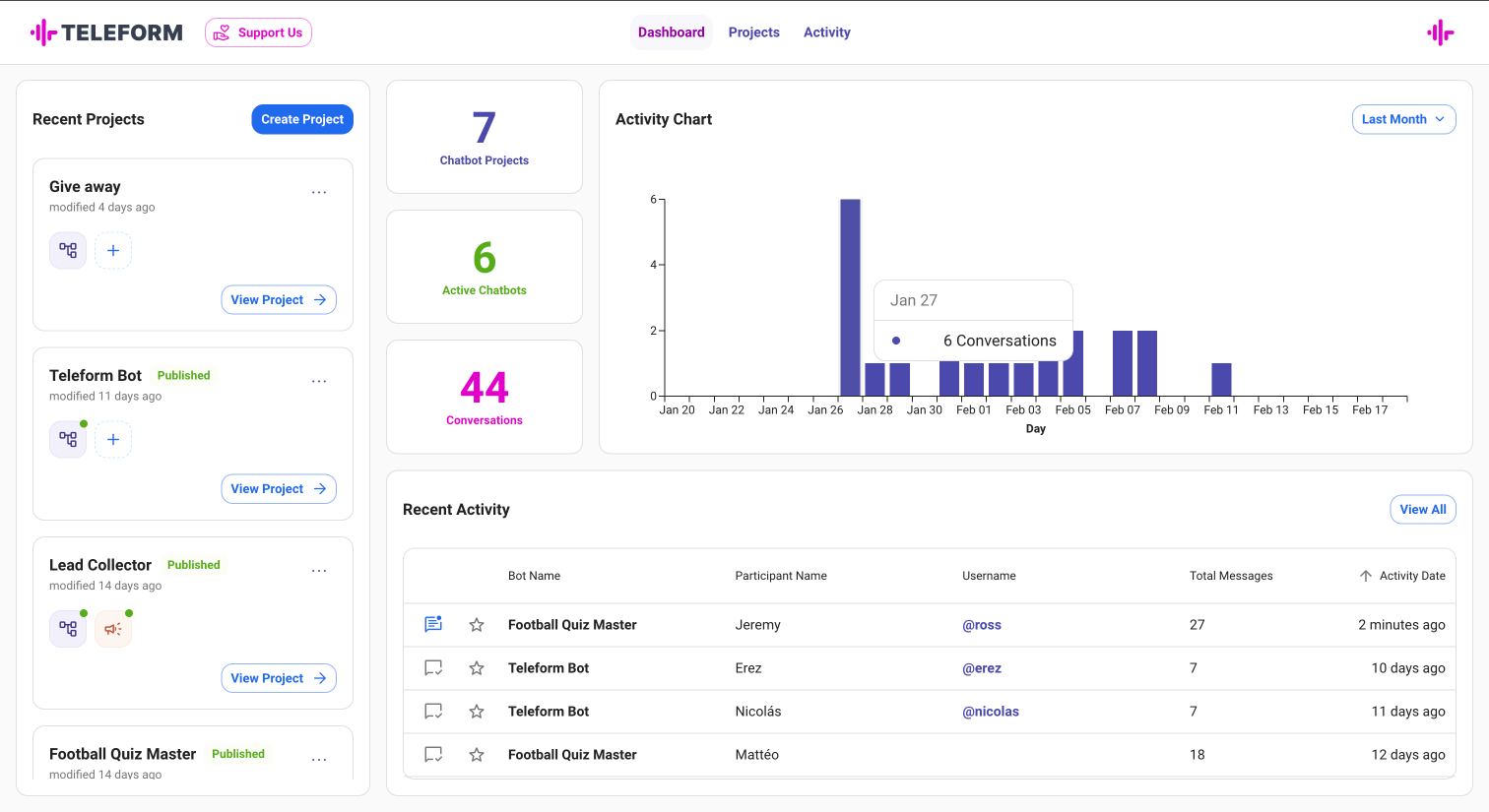Star Nicolás's Teleform Bot conversation
The image size is (1489, 812).
(x=477, y=711)
